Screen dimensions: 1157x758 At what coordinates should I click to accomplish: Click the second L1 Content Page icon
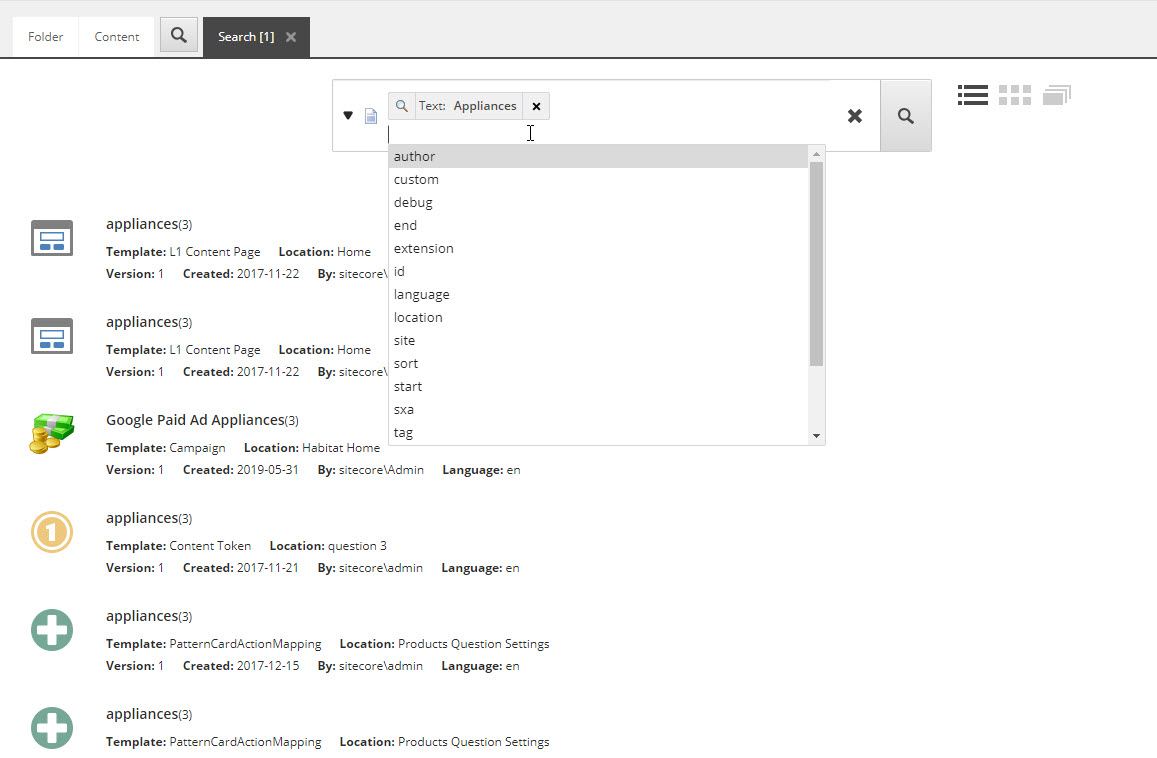(x=52, y=336)
